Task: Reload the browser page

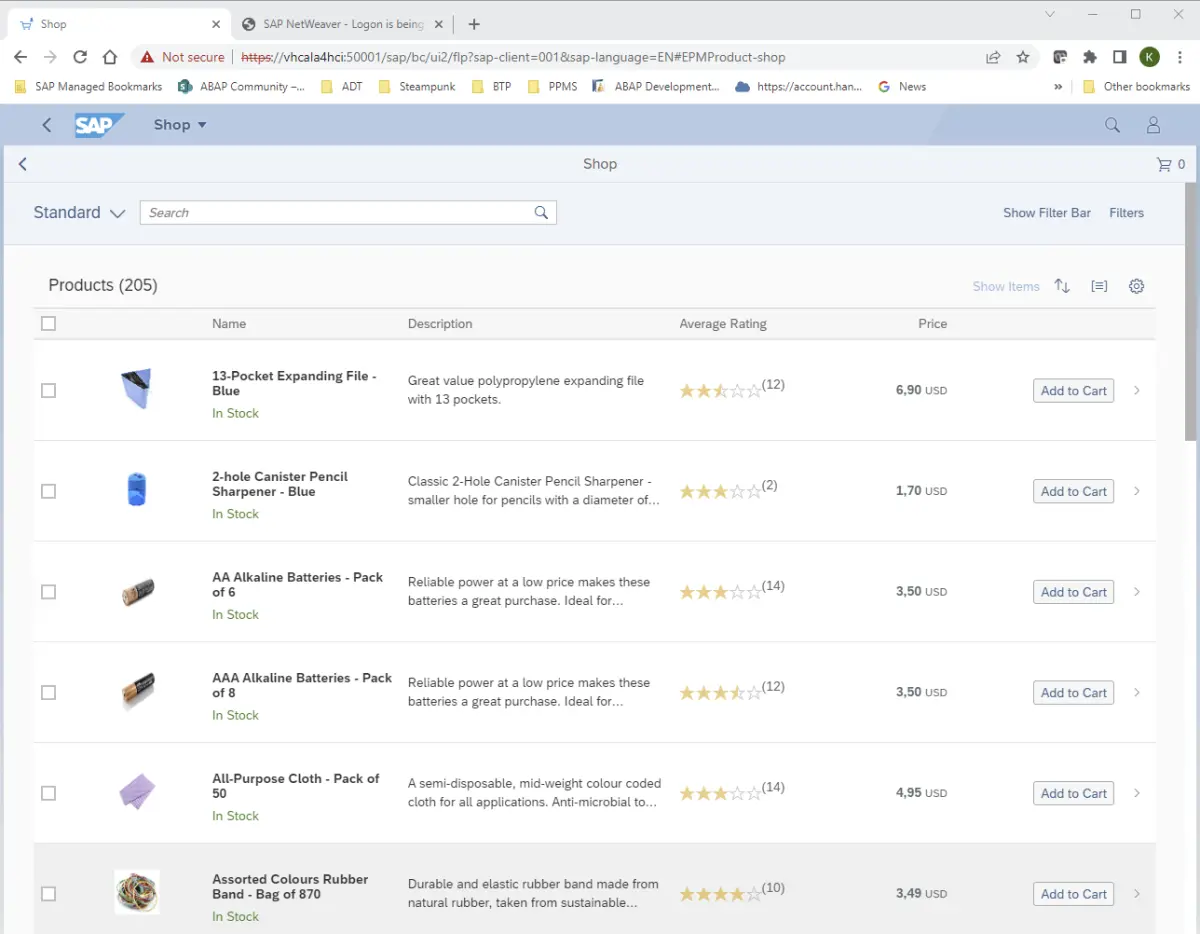Action: [80, 57]
